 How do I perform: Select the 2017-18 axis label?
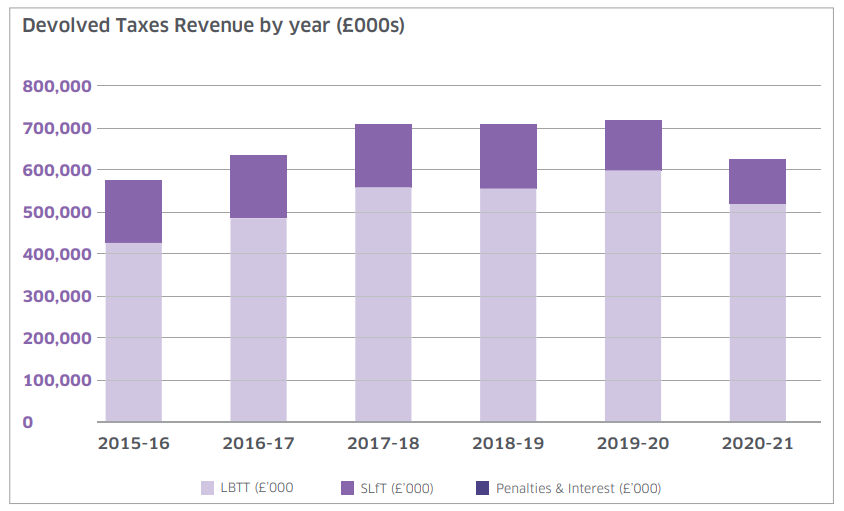[383, 444]
